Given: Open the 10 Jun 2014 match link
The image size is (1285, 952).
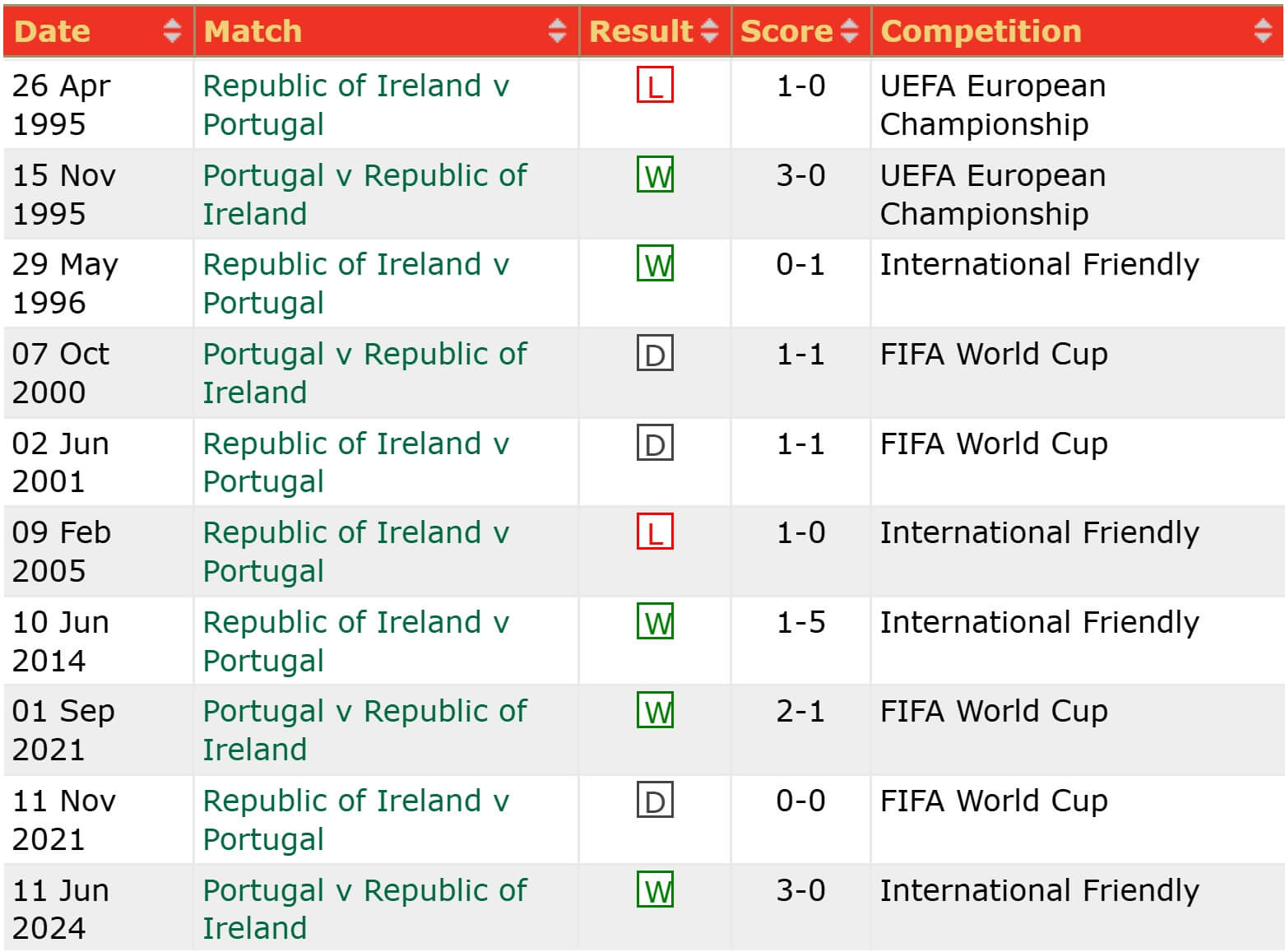Looking at the screenshot, I should tap(355, 641).
